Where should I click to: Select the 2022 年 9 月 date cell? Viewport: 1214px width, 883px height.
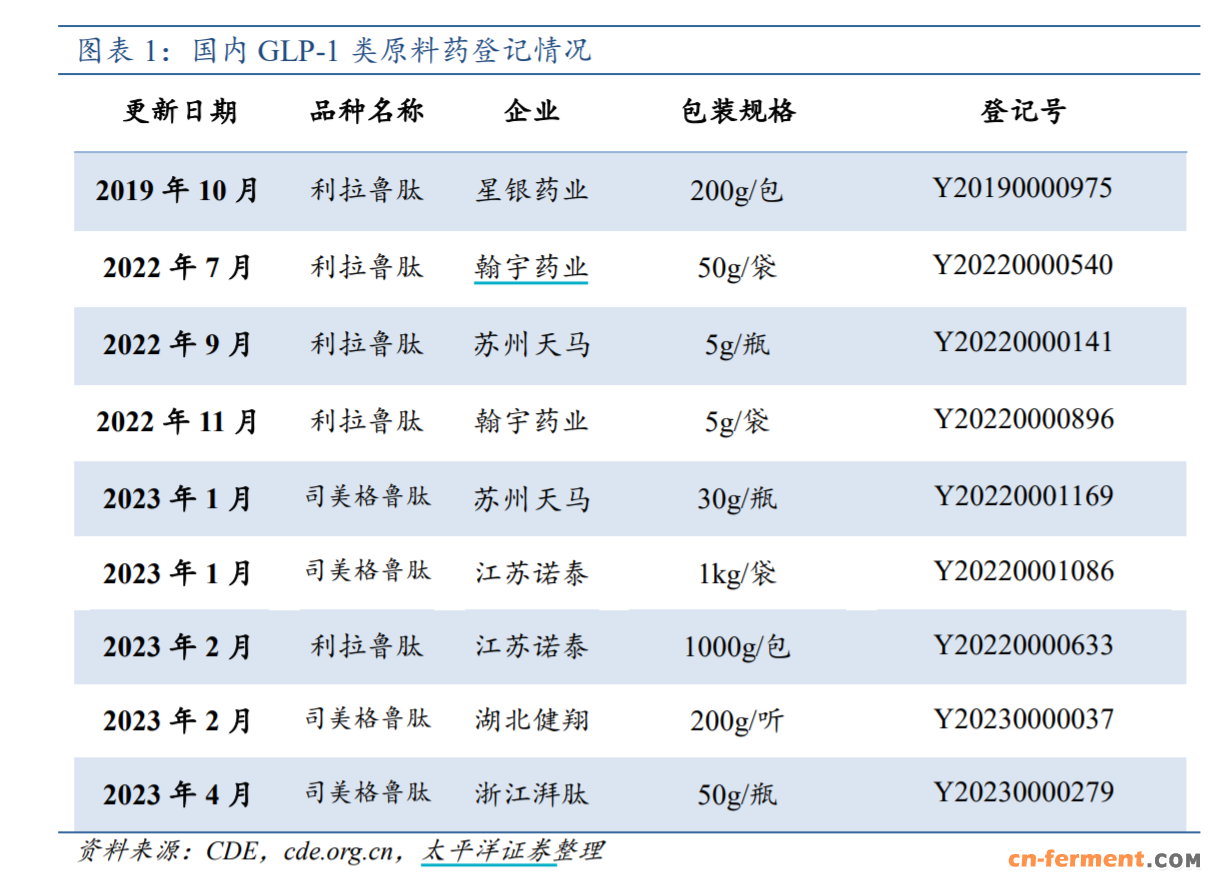coord(178,345)
